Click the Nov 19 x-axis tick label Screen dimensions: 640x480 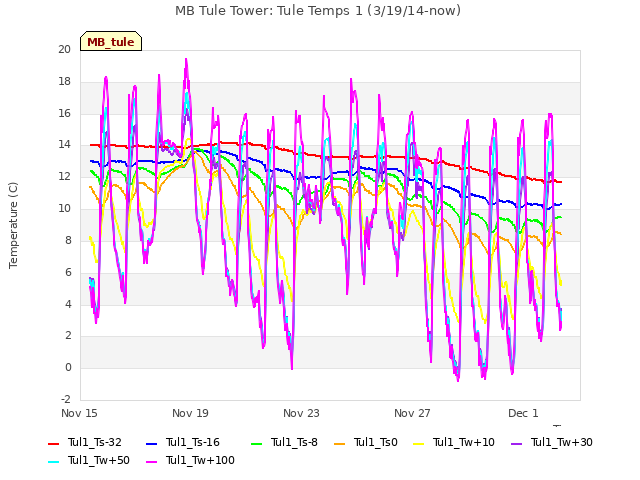pos(190,413)
